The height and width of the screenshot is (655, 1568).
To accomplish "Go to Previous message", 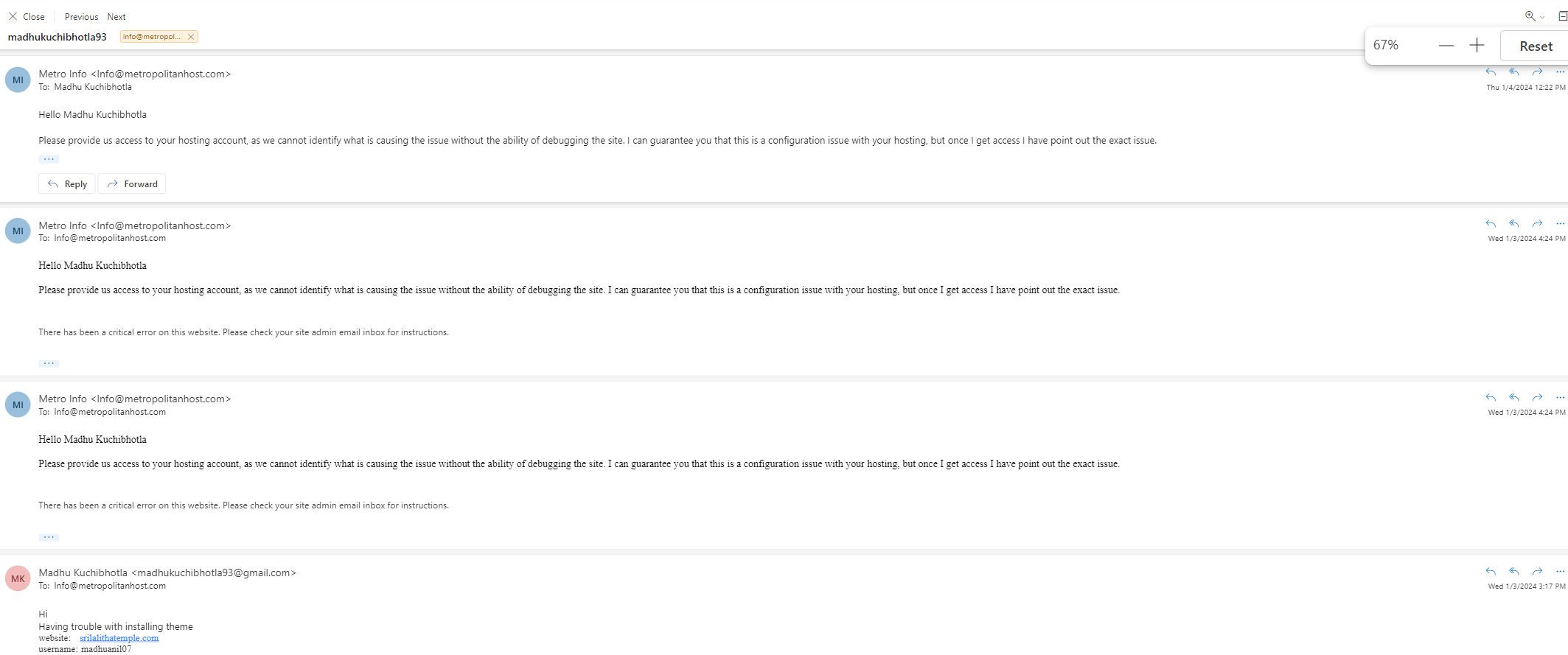I will pos(81,16).
